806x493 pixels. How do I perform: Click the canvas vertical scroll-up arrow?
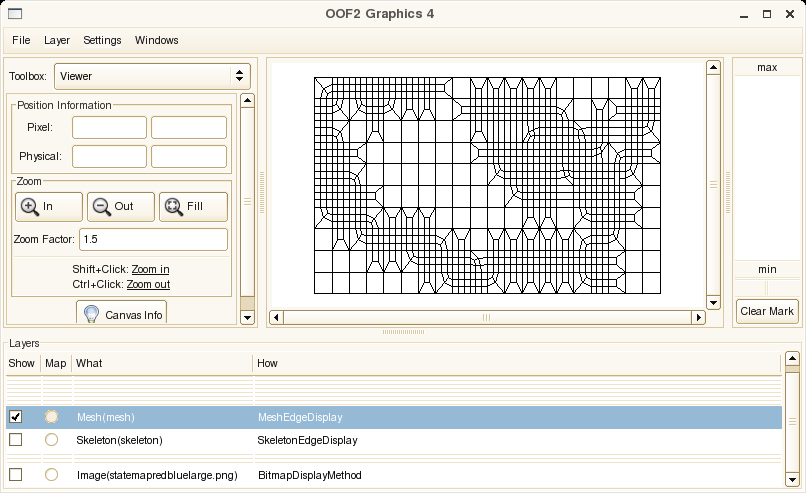tap(713, 67)
